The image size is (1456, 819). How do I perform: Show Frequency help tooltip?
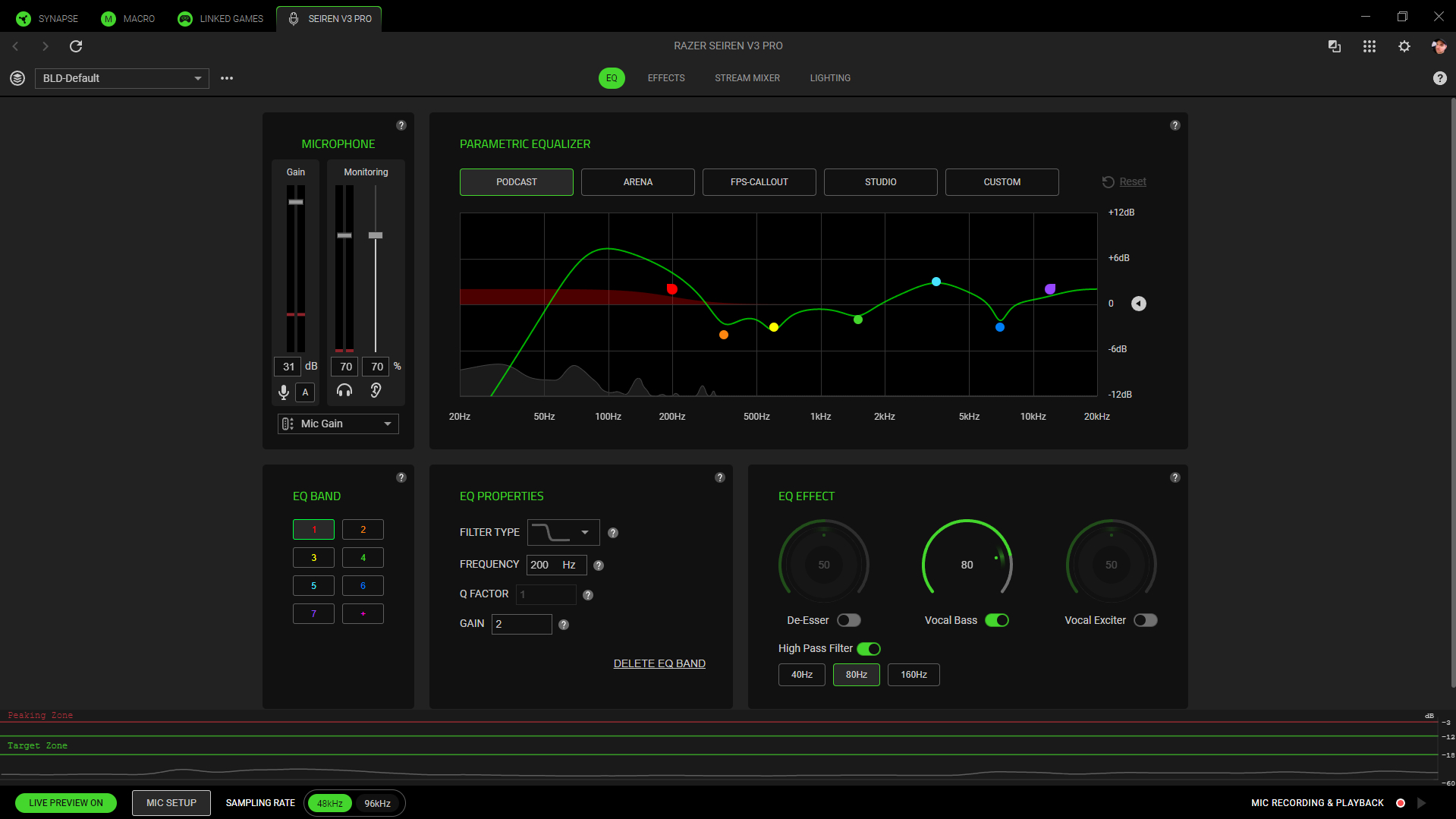pyautogui.click(x=599, y=565)
